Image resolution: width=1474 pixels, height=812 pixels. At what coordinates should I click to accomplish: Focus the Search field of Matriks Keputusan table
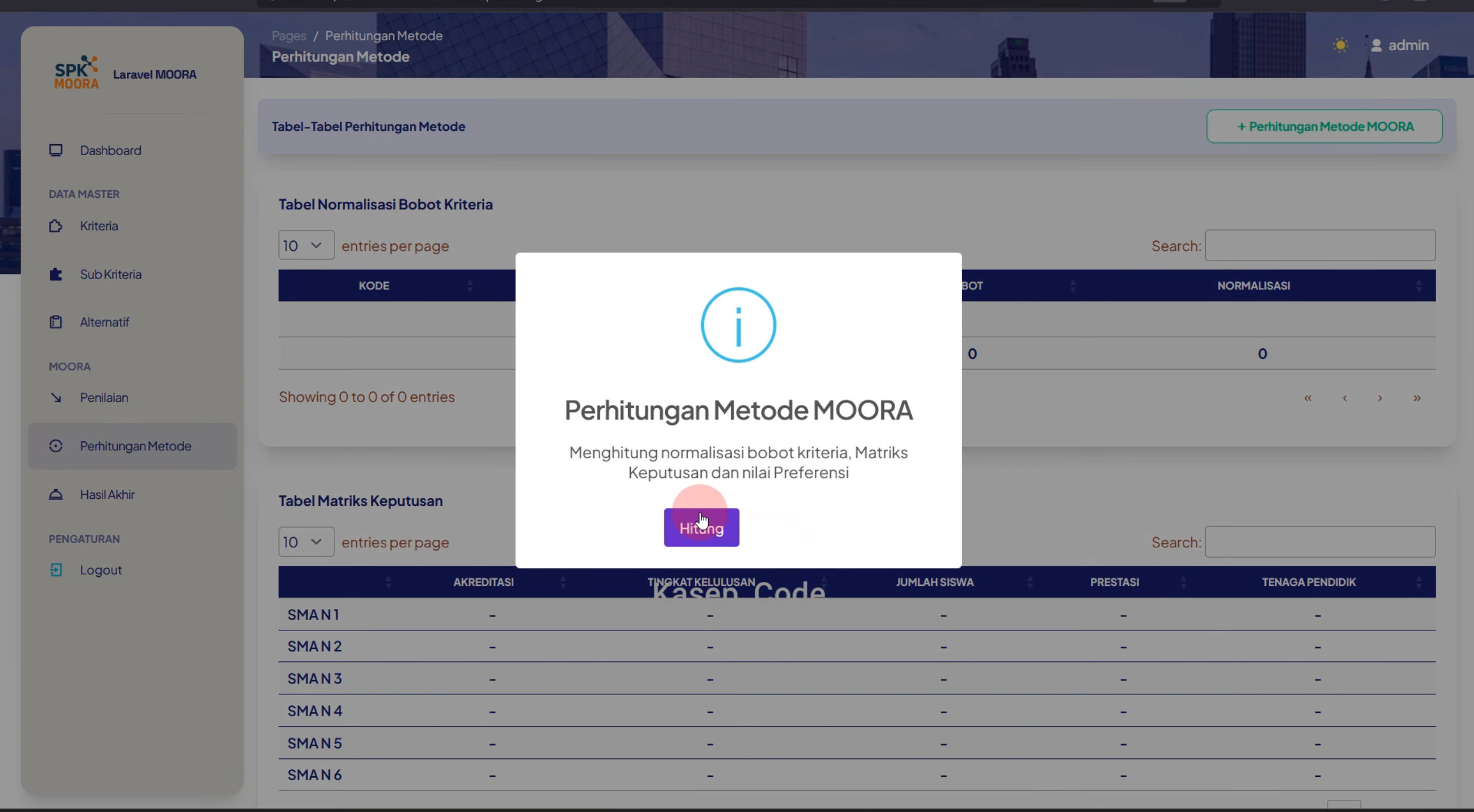(1320, 542)
